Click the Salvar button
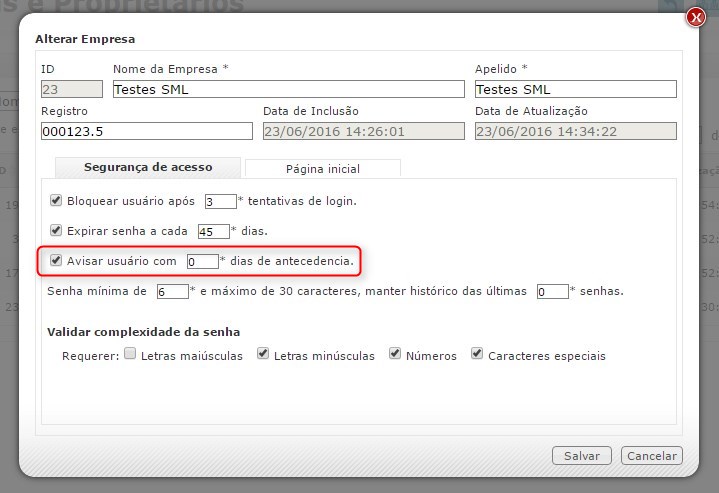Viewport: 719px width, 493px height. pos(581,455)
